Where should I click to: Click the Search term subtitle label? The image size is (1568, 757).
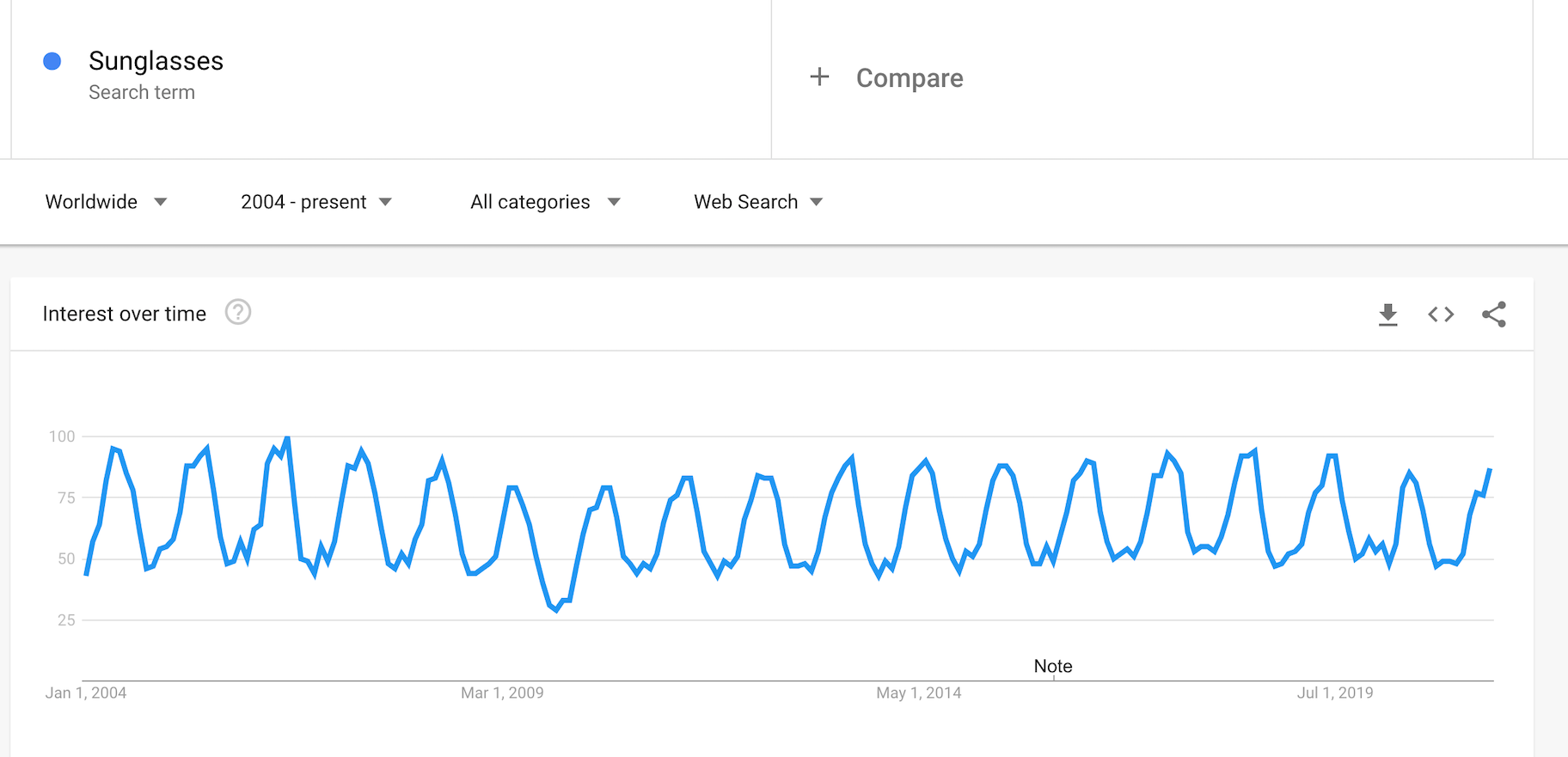point(142,92)
